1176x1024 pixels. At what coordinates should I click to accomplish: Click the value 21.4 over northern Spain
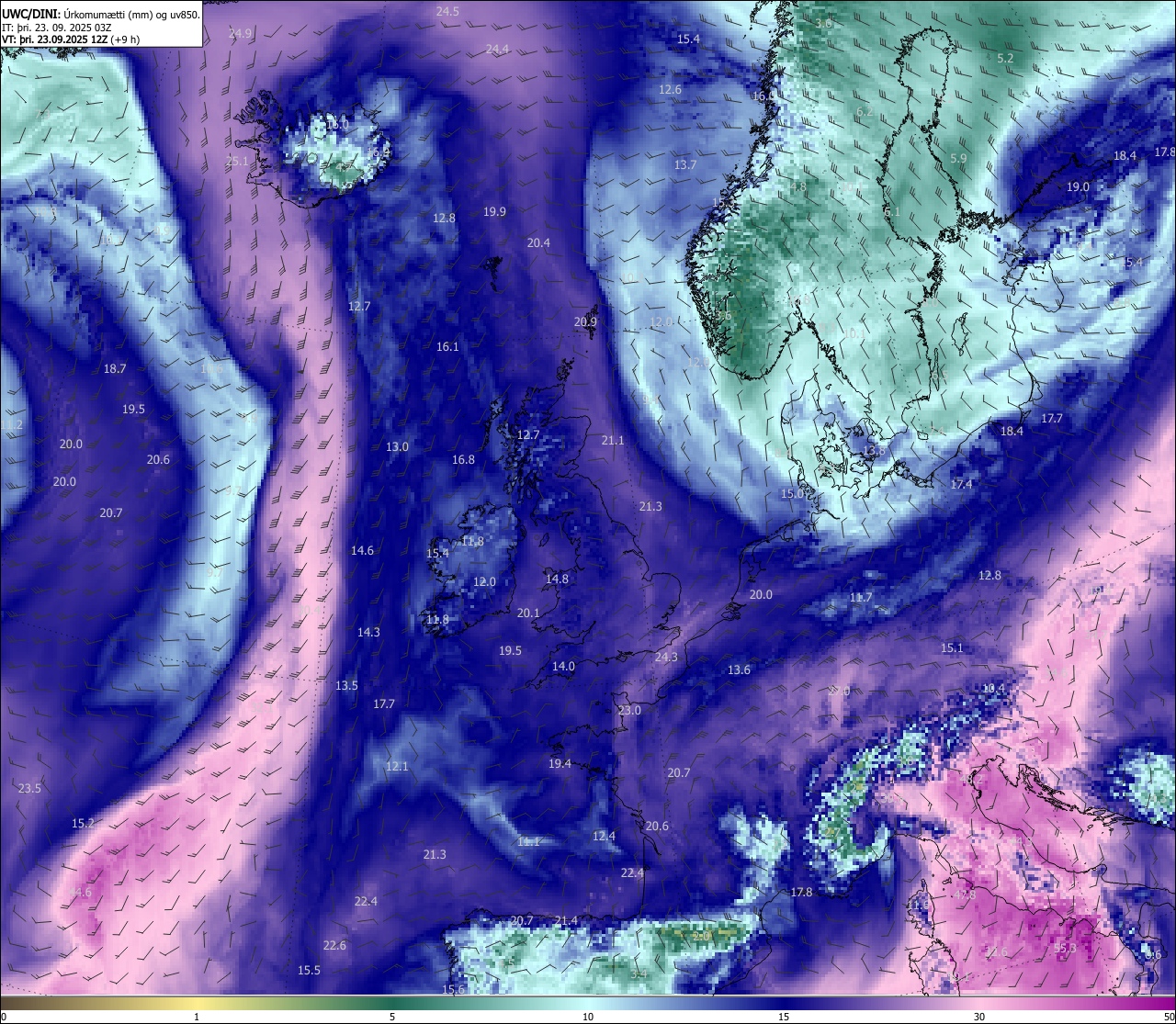(x=566, y=920)
